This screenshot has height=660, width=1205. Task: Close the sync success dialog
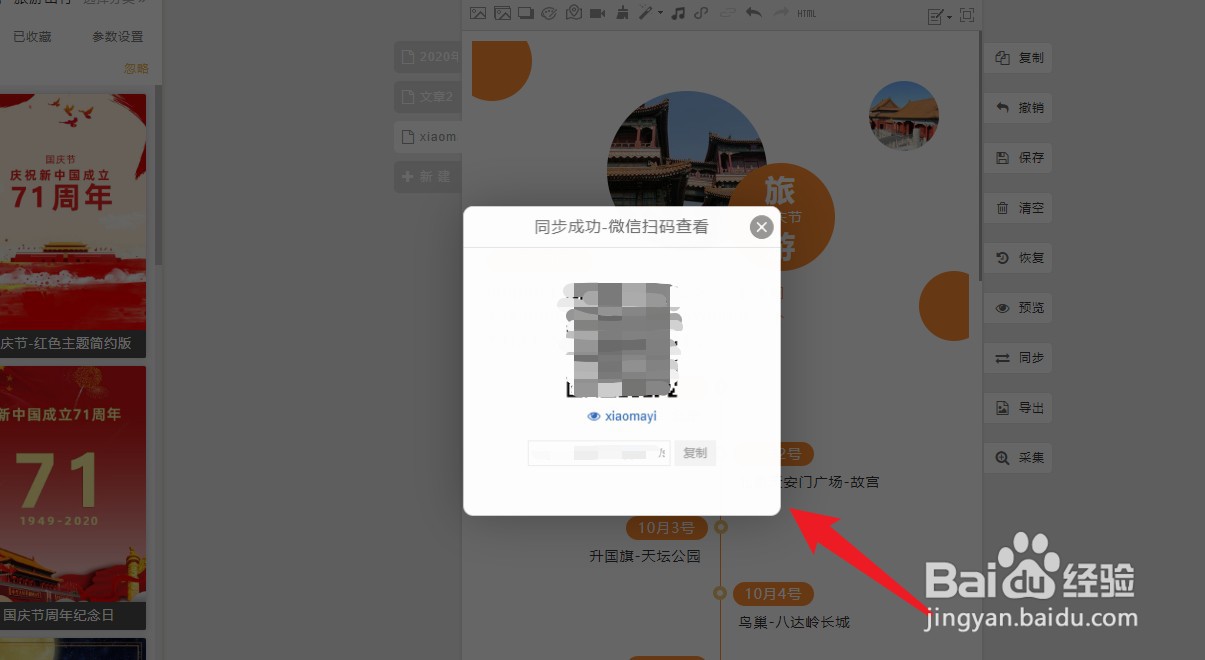(x=762, y=227)
